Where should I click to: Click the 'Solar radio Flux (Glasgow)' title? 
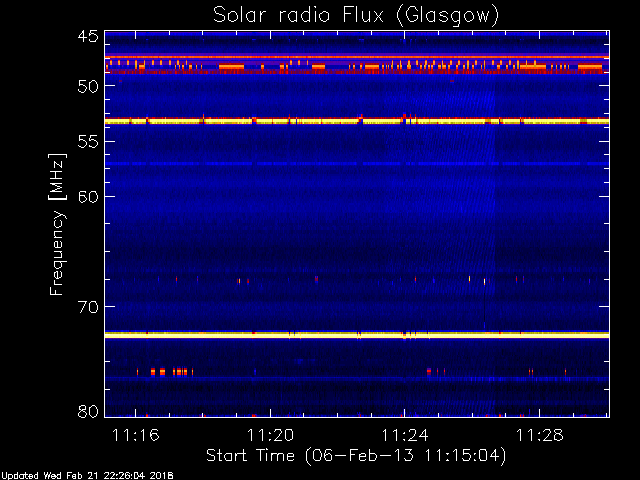356,16
